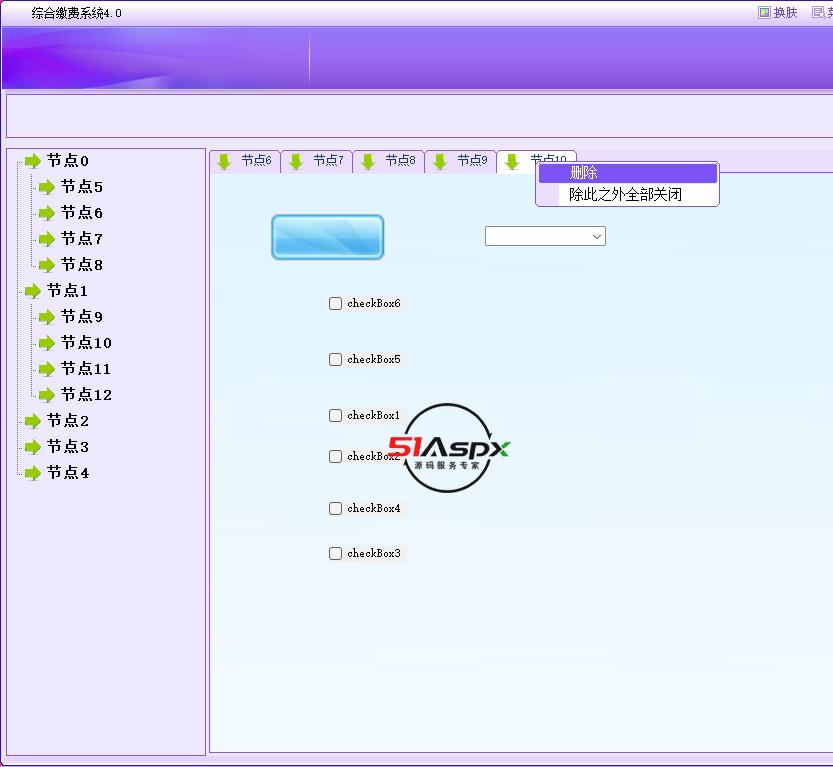This screenshot has height=767, width=833.
Task: Activate the 节点9 tab
Action: (461, 161)
